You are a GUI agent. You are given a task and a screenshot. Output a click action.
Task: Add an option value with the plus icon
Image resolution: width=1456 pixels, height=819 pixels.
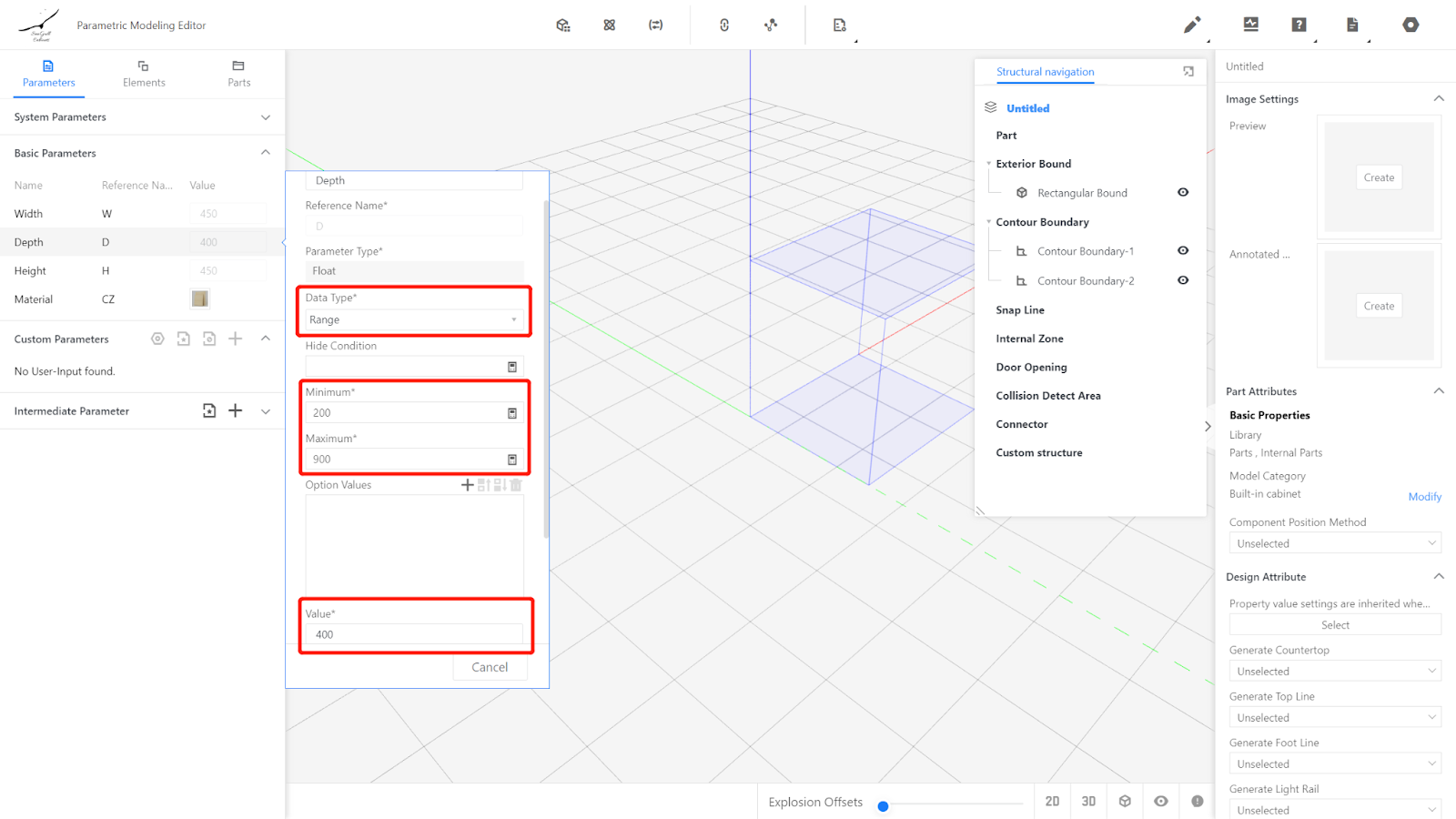[x=467, y=485]
